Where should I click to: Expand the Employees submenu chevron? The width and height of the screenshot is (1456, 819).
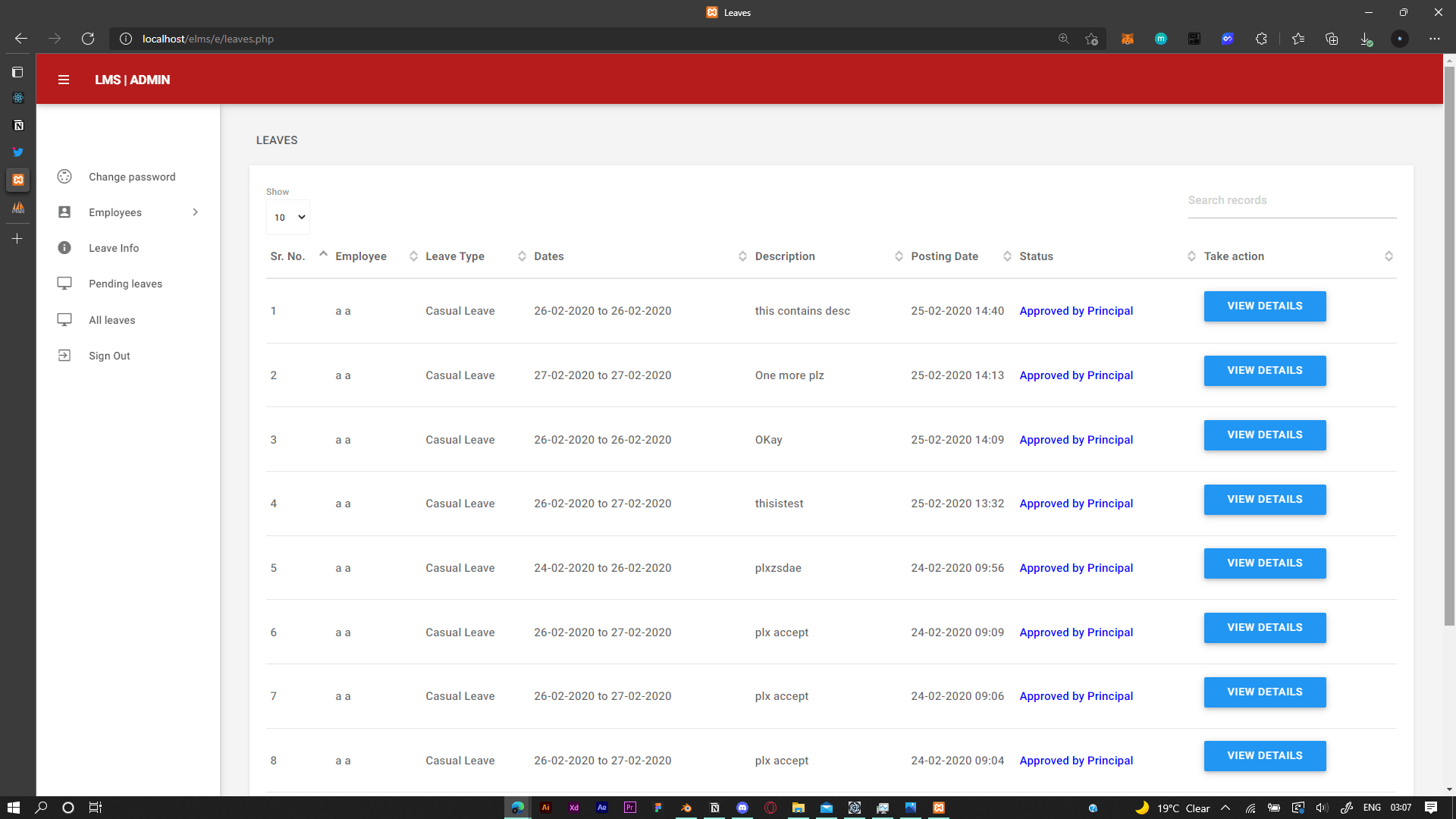195,212
